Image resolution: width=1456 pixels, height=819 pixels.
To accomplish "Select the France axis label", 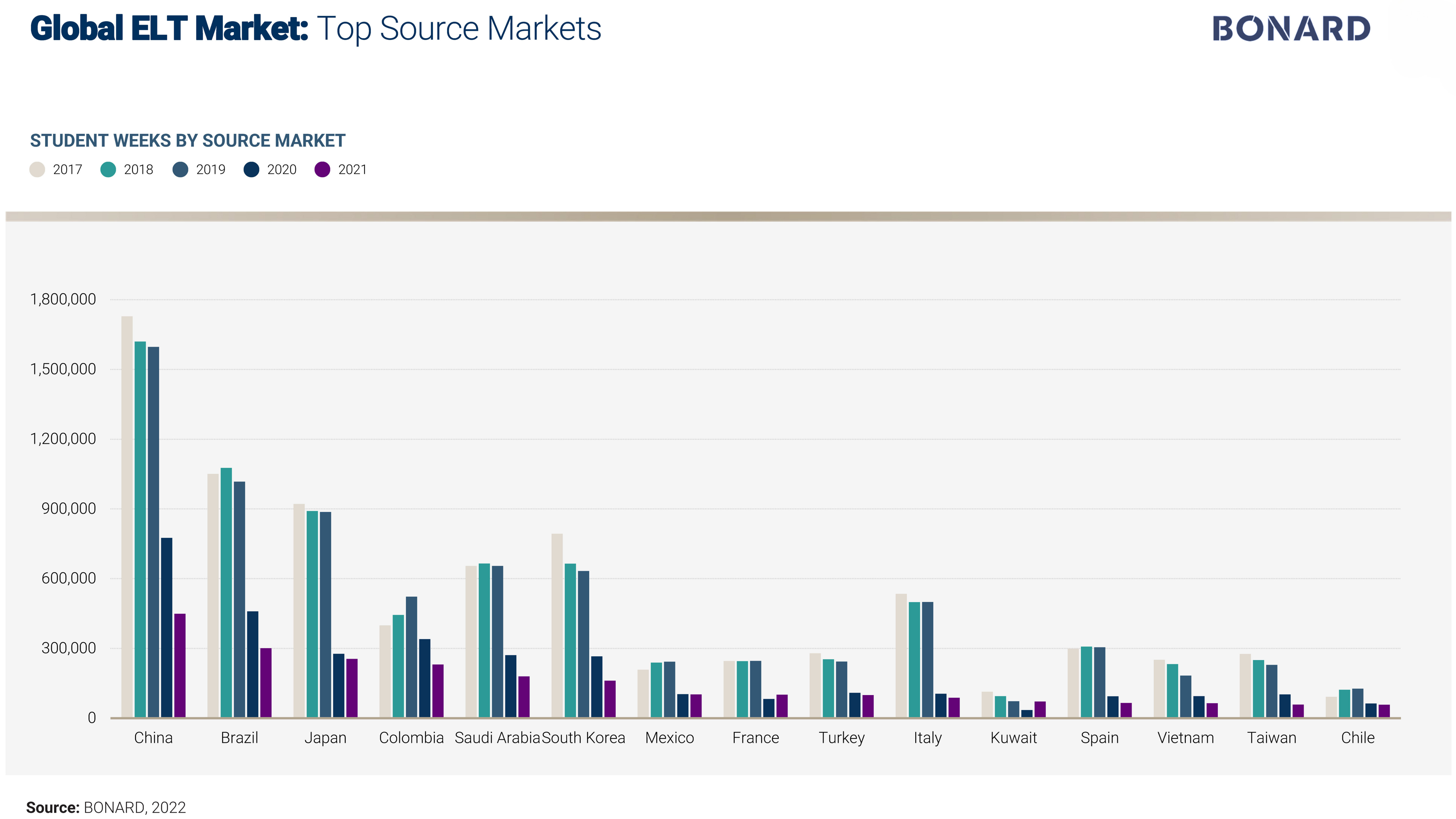I will click(756, 737).
